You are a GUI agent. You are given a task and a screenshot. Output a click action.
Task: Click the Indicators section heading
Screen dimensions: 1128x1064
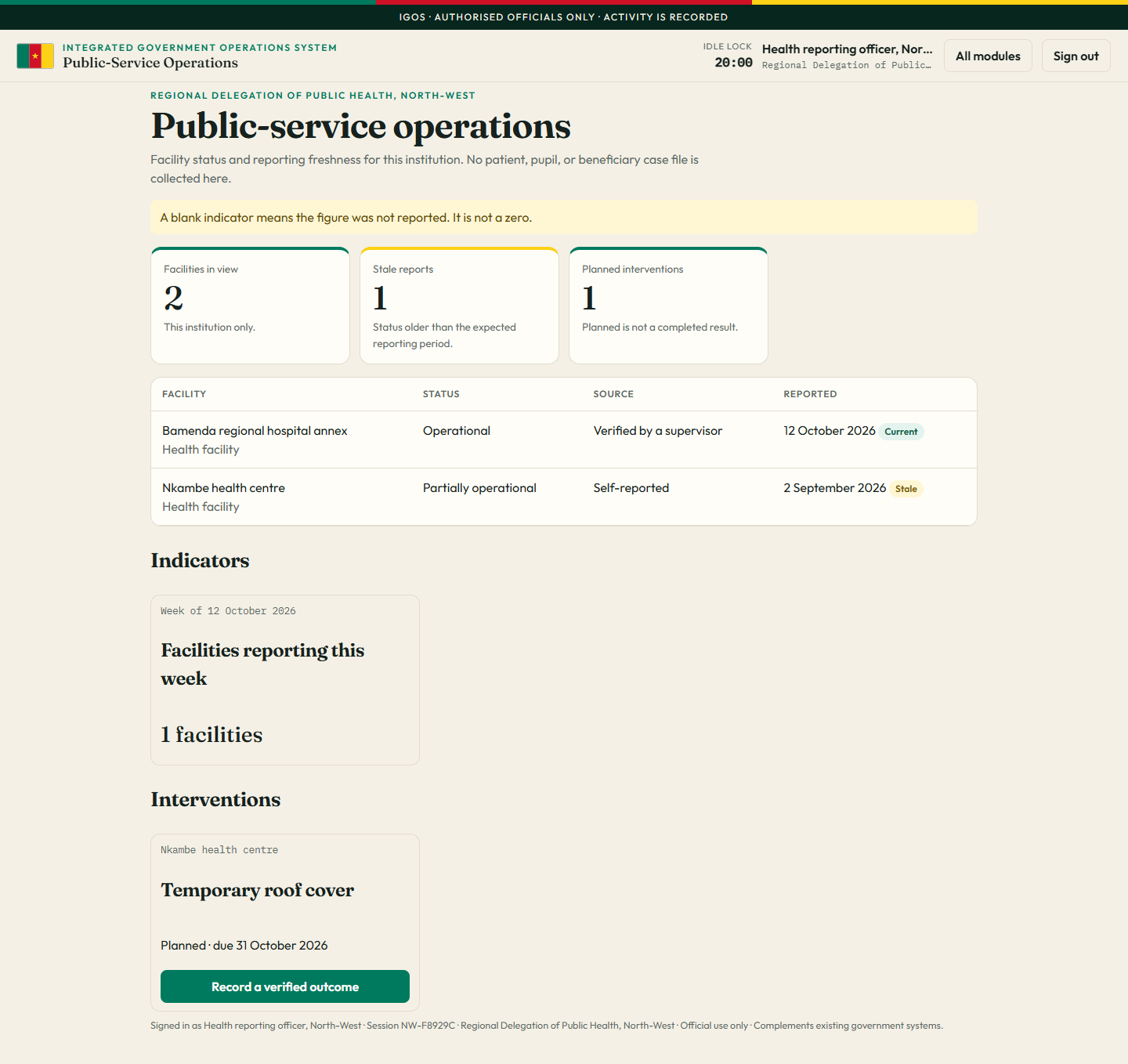[x=200, y=560]
